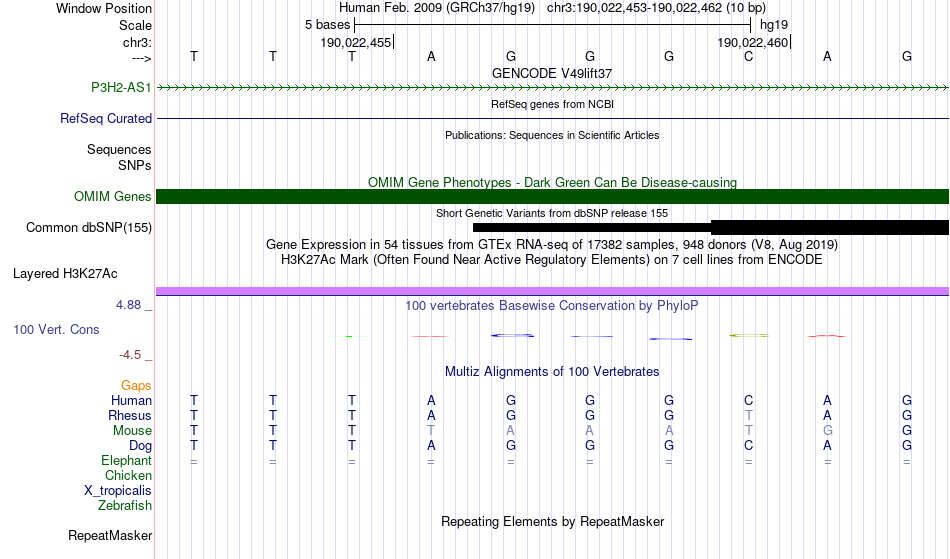Screen dimensions: 950x559
Task: Click the GTEx Gene Expression track title
Action: [552, 245]
